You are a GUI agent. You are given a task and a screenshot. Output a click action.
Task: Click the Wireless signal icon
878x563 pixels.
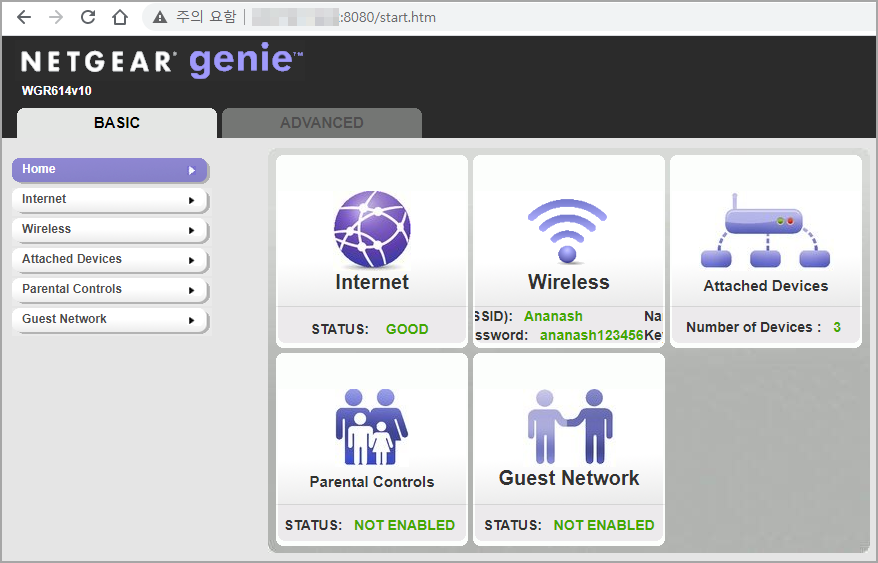pos(567,230)
